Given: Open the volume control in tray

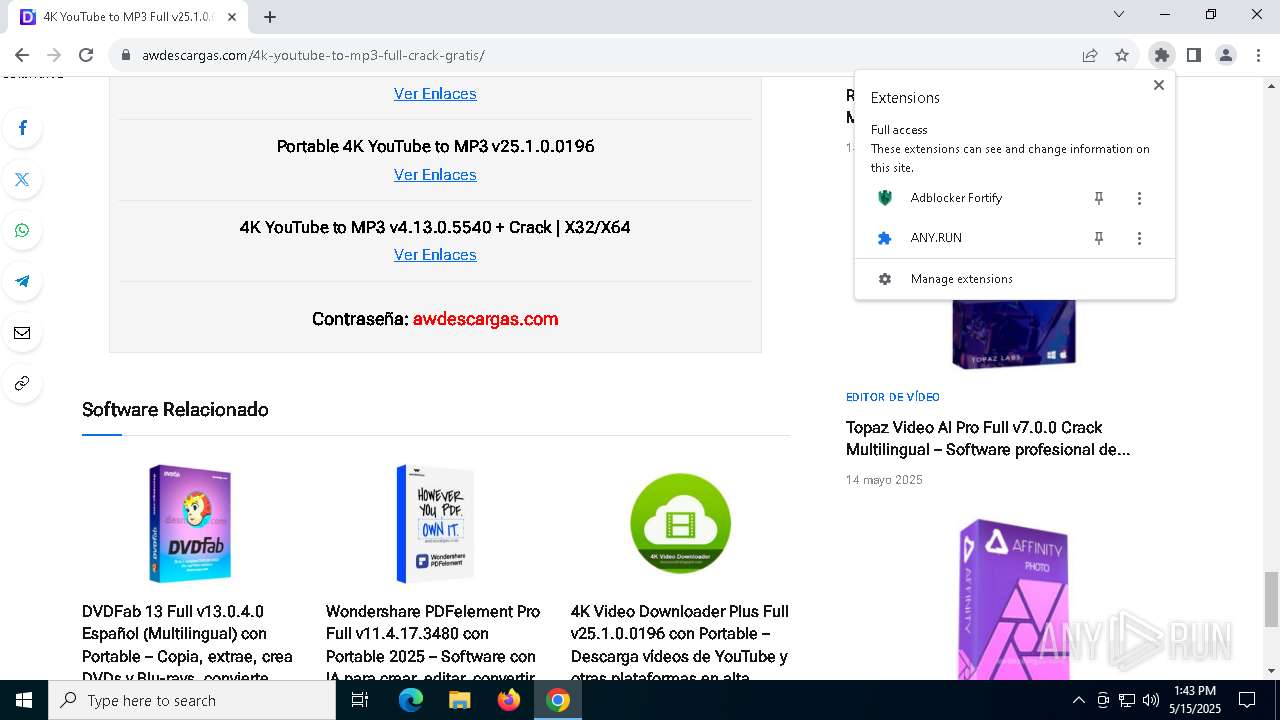Looking at the screenshot, I should 1151,700.
